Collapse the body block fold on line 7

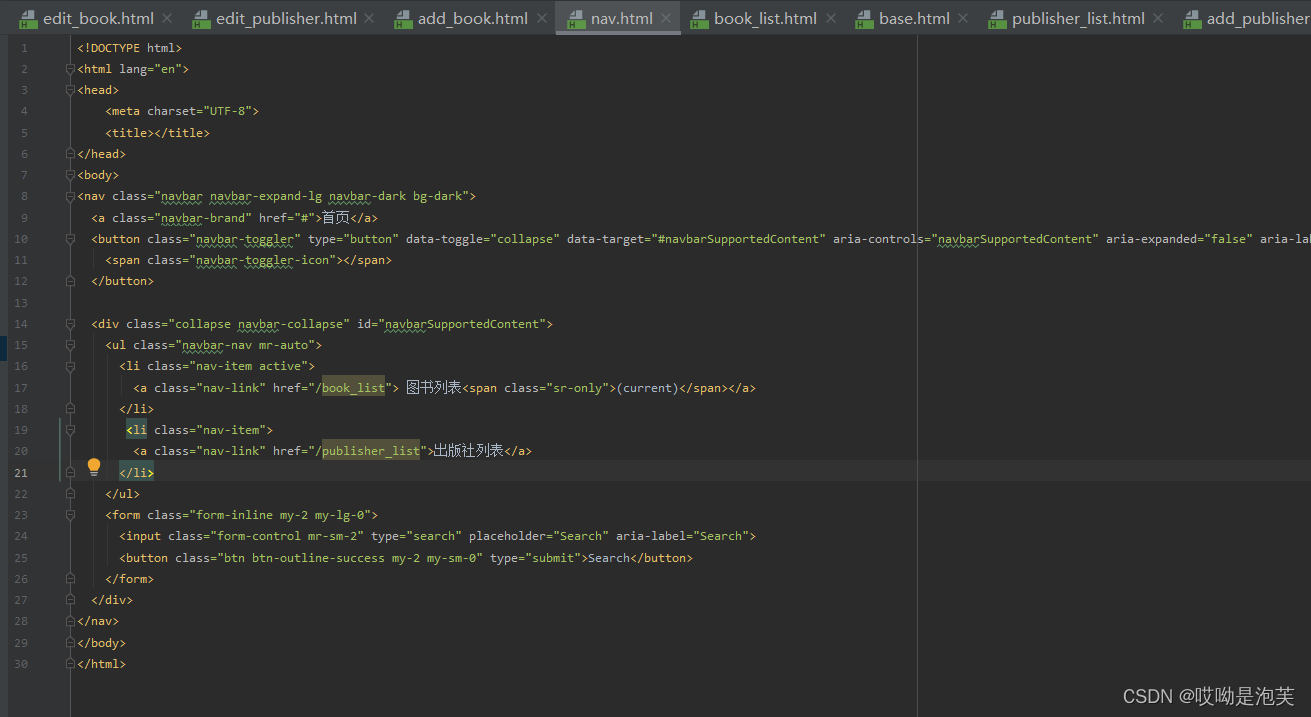coord(70,175)
